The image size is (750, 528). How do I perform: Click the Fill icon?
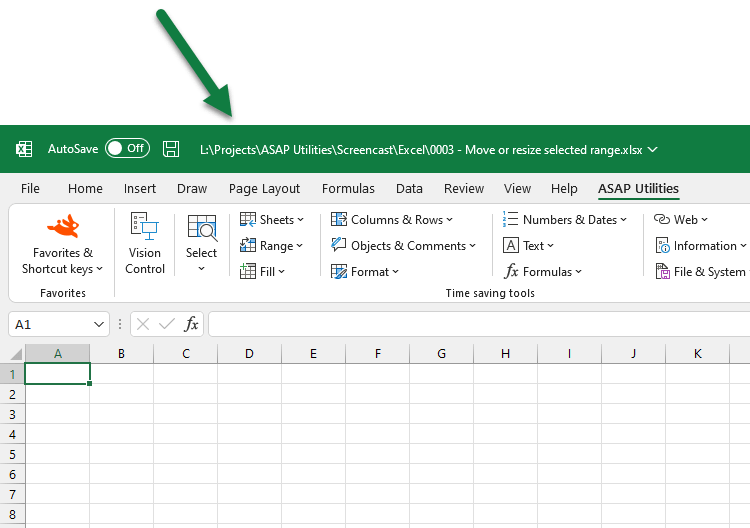[x=248, y=271]
